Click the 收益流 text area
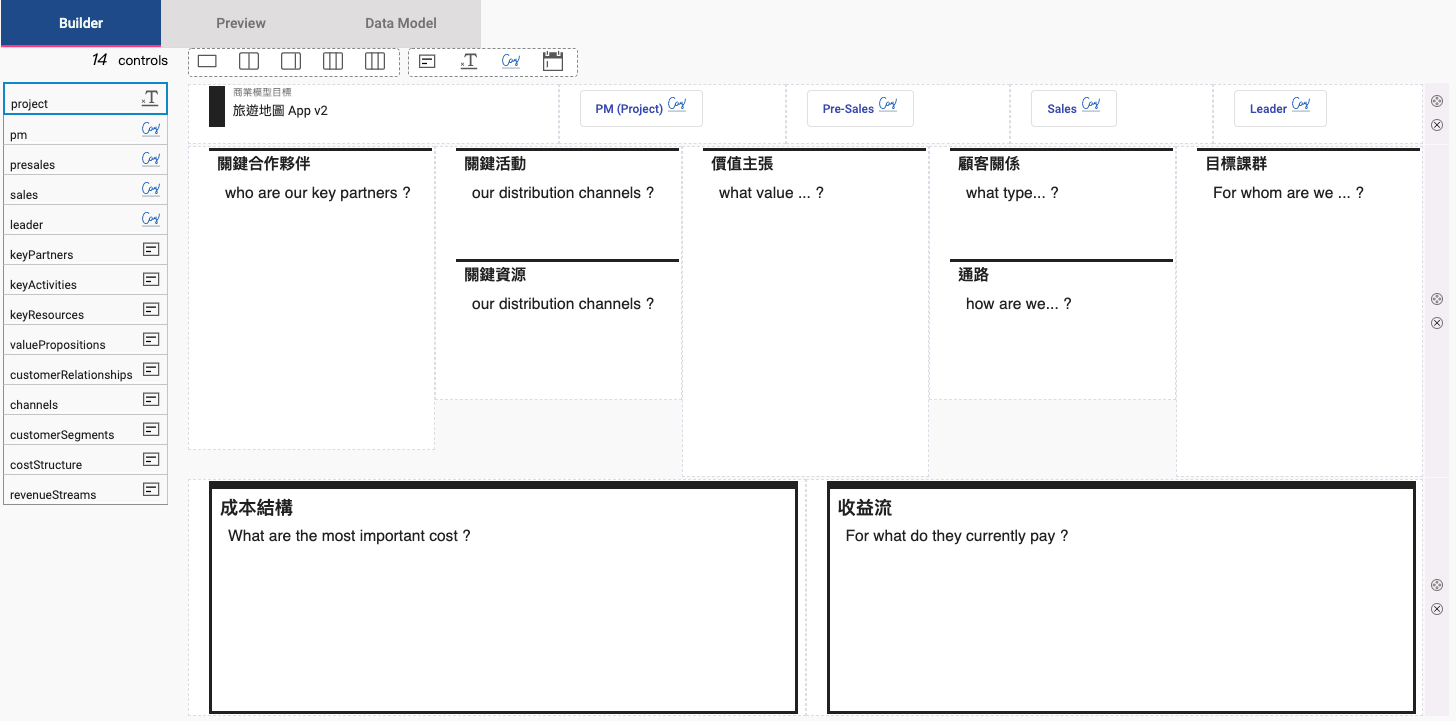The image size is (1456, 721). pyautogui.click(x=1121, y=598)
